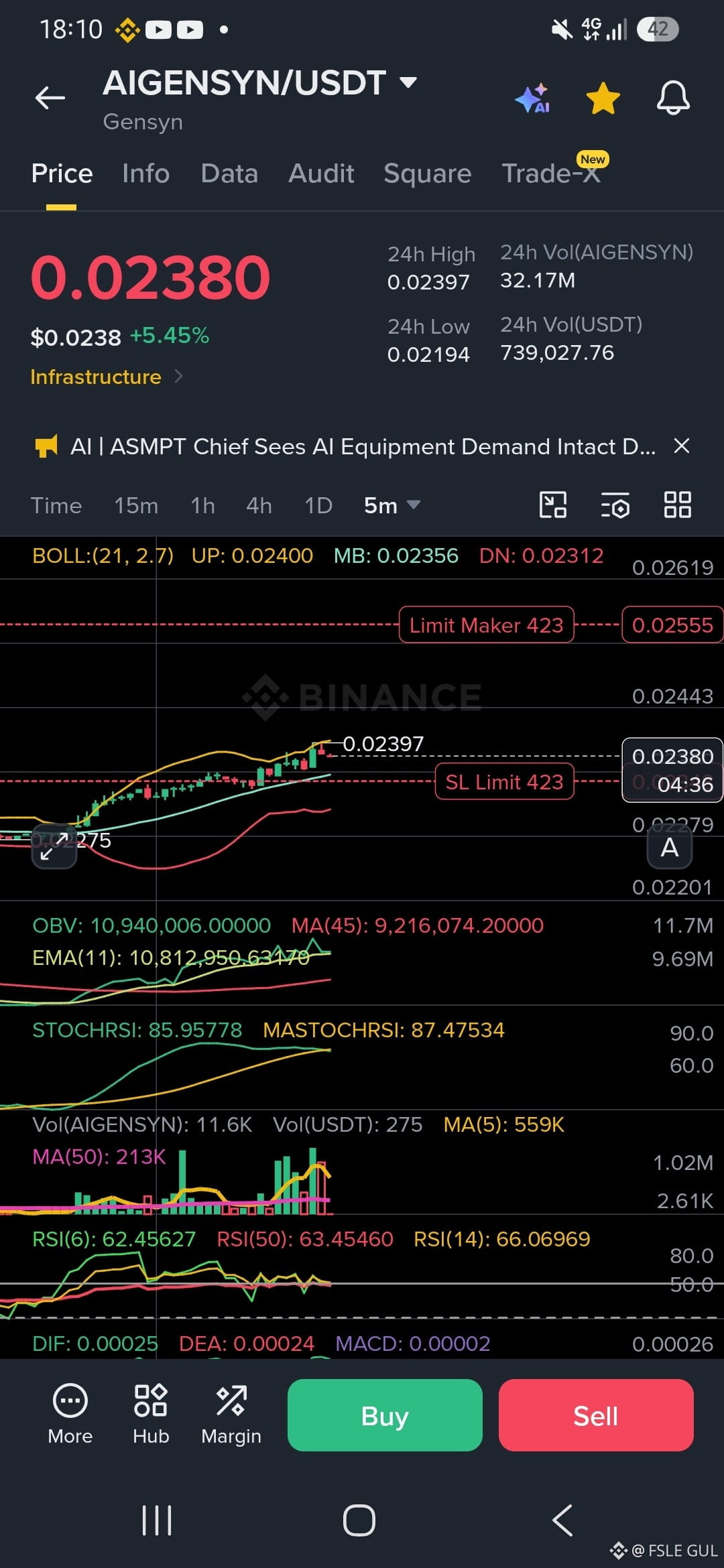Expand the 5m interval dropdown
Viewport: 724px width, 1568px height.
(x=392, y=505)
